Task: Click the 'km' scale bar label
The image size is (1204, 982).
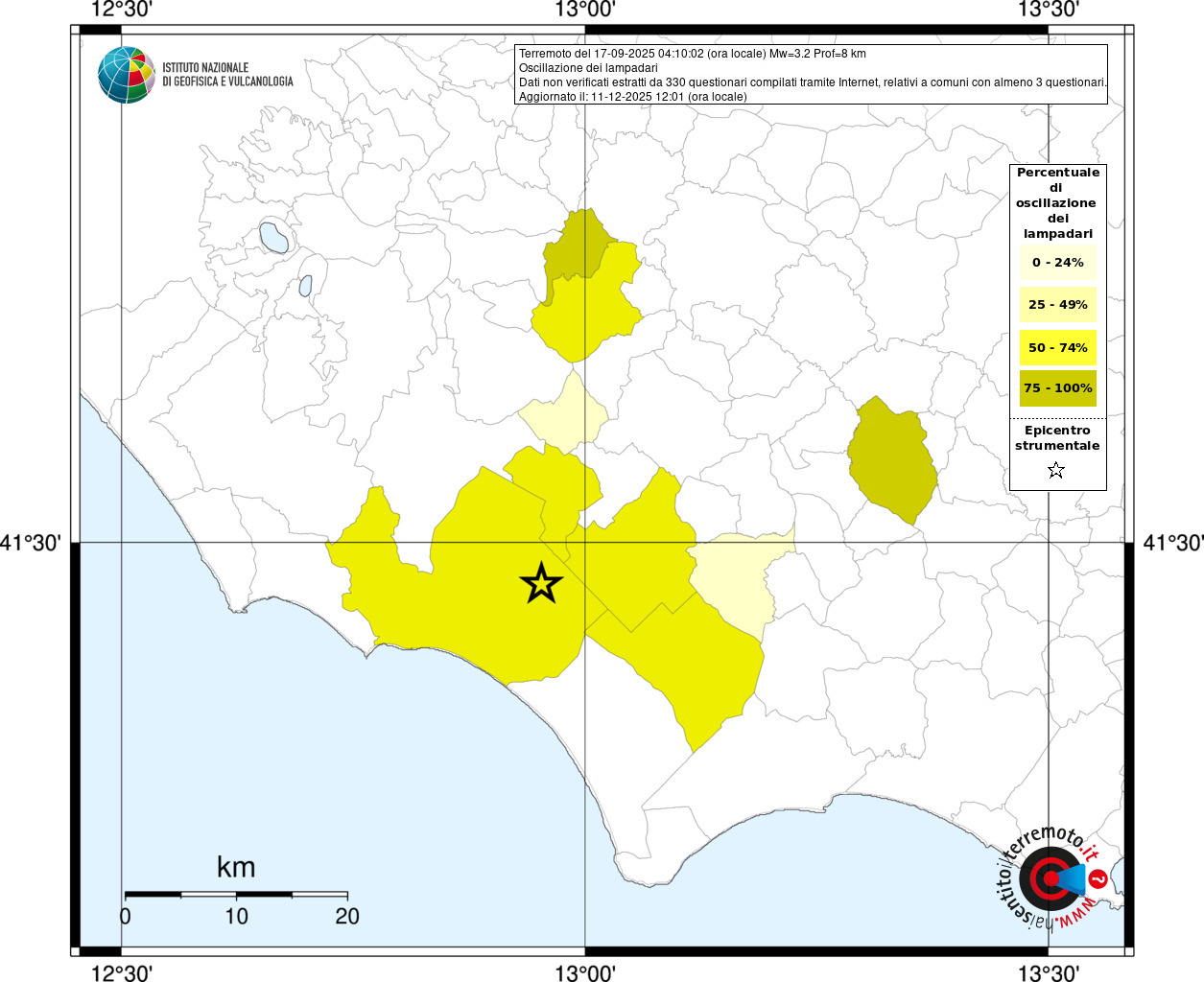Action: pos(236,867)
